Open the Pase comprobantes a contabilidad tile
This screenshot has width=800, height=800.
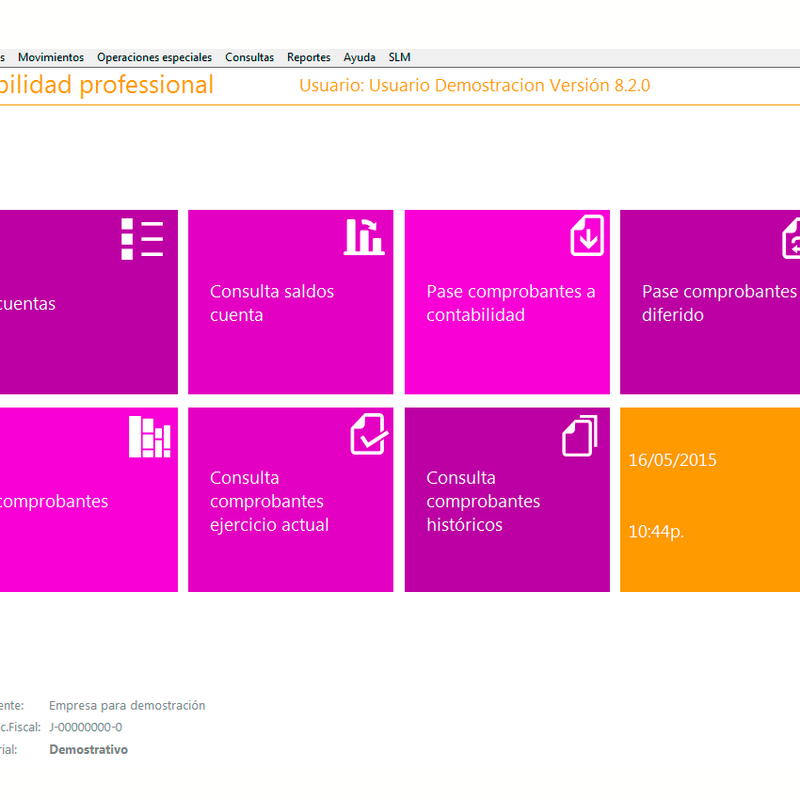507,302
